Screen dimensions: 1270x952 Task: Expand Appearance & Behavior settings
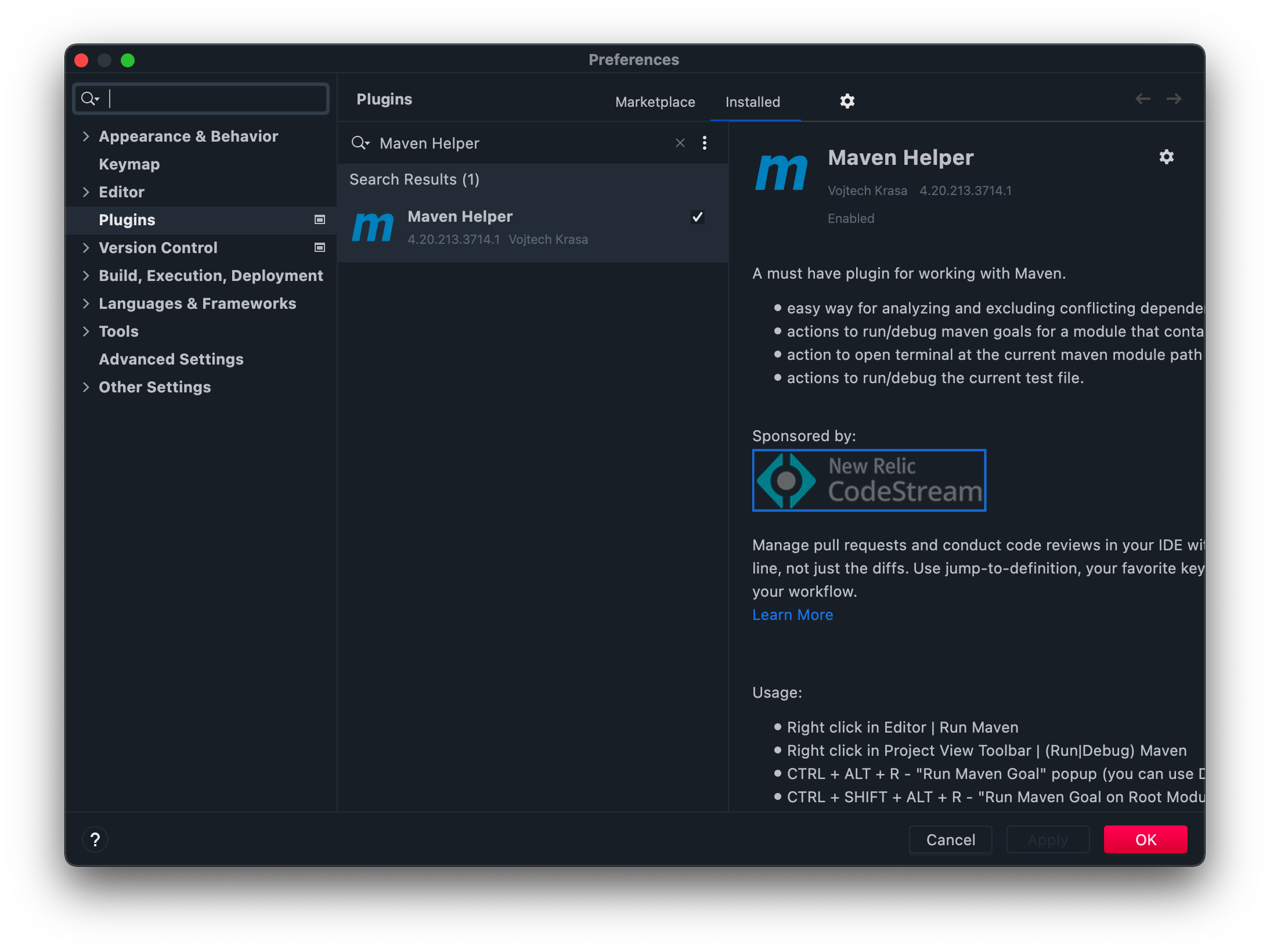(x=86, y=136)
